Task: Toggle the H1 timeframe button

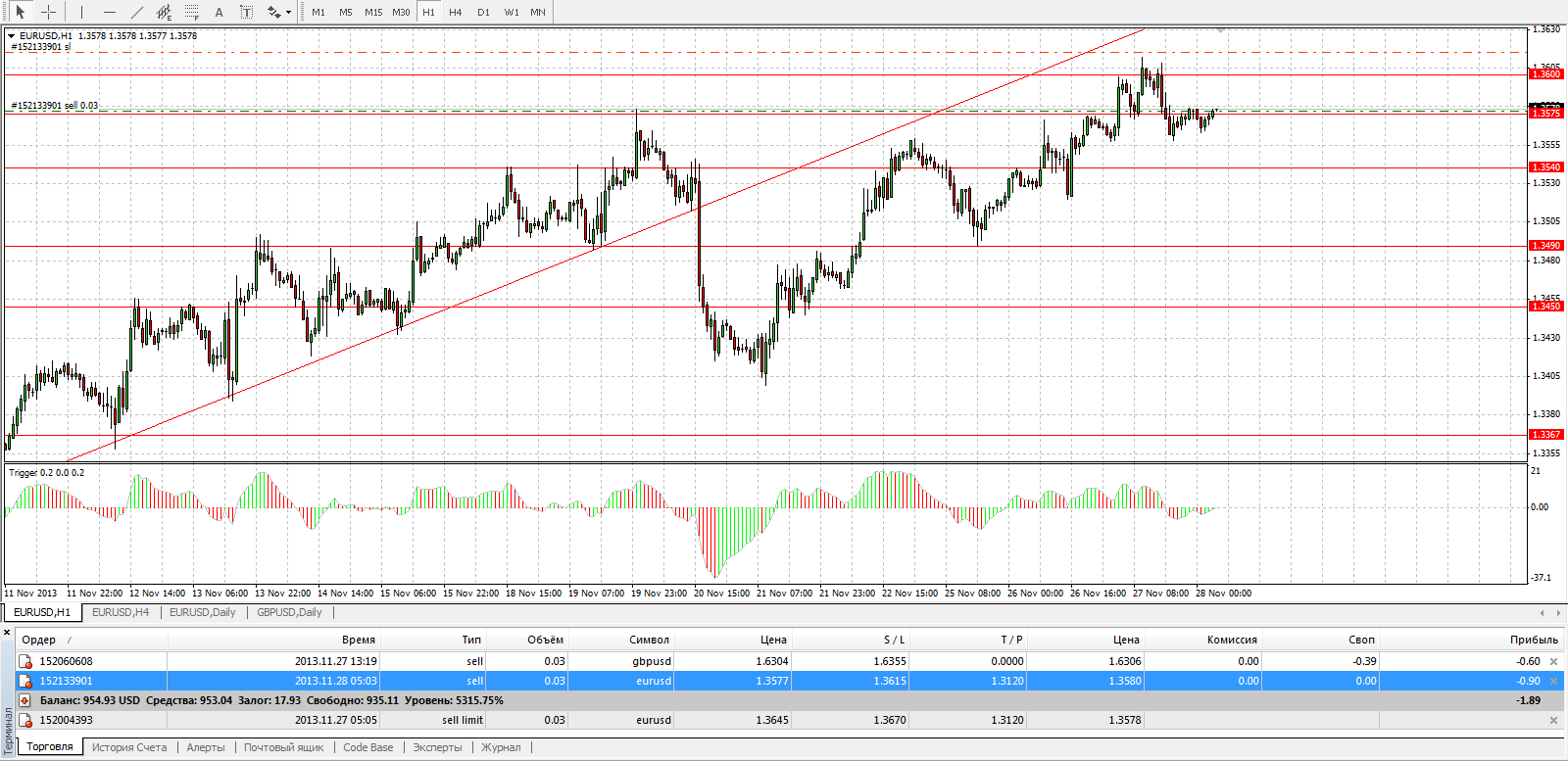Action: 428,12
